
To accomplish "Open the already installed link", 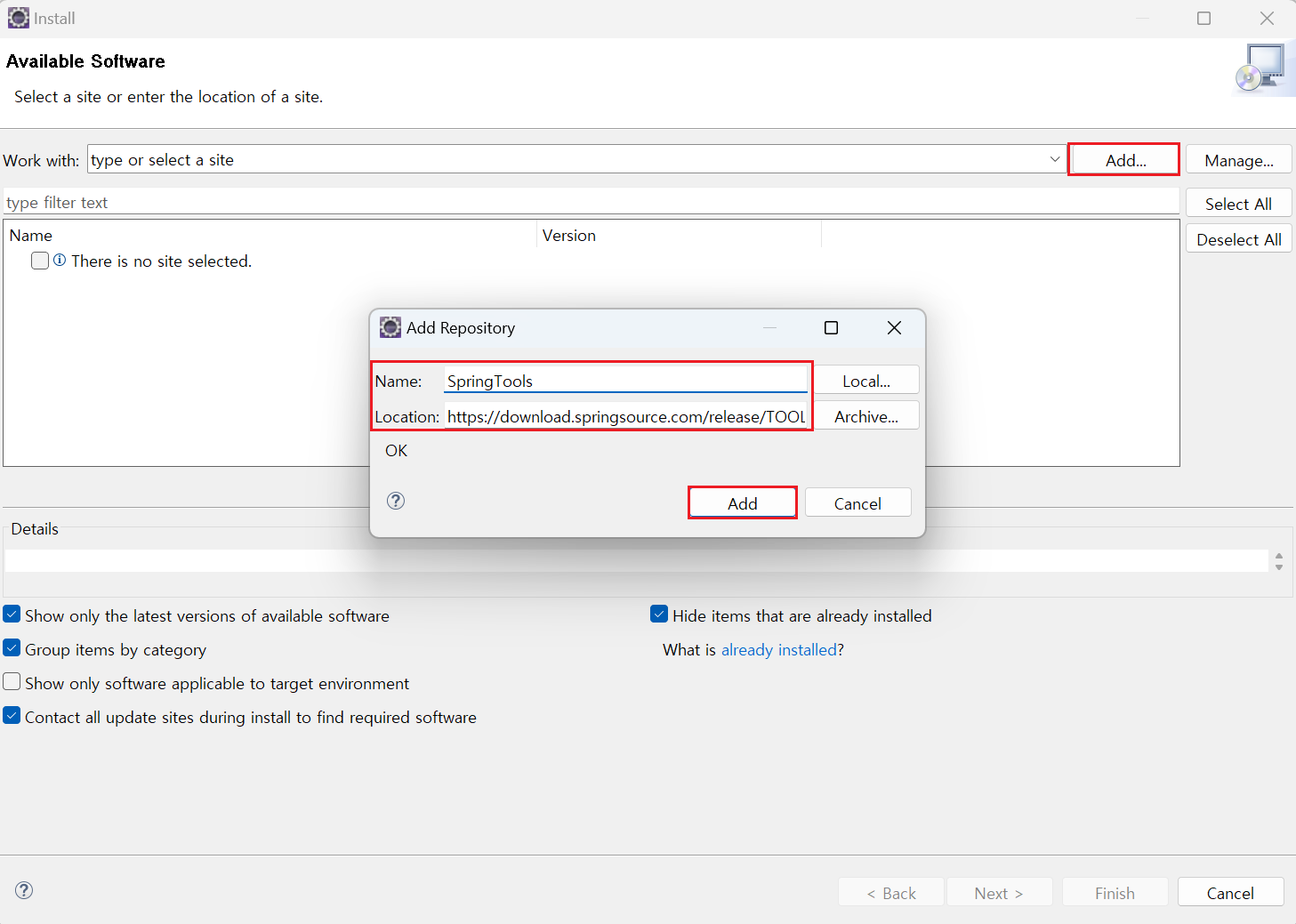I will pos(778,650).
